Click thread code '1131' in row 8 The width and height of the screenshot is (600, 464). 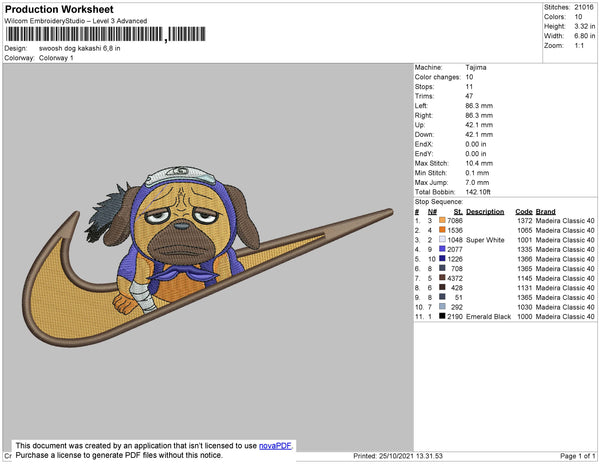click(525, 288)
